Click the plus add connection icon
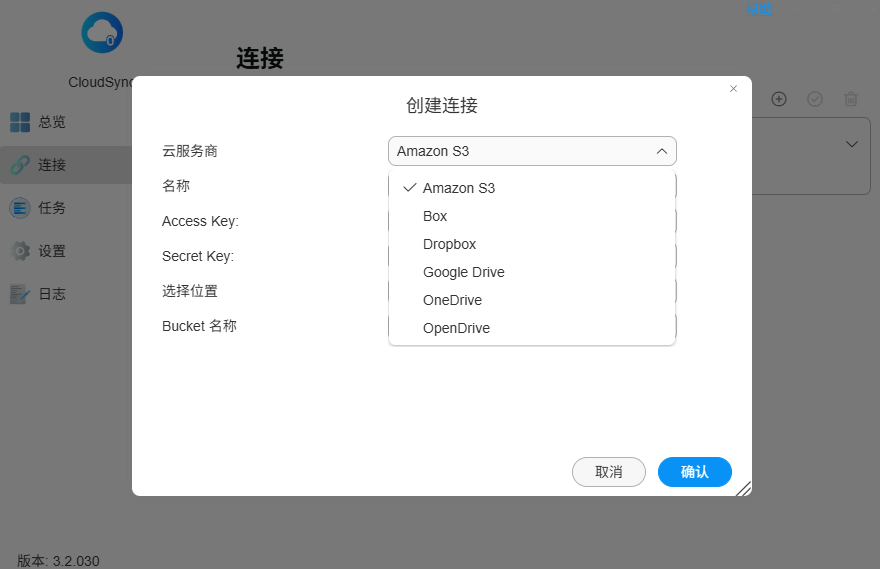This screenshot has height=569, width=880. click(779, 99)
